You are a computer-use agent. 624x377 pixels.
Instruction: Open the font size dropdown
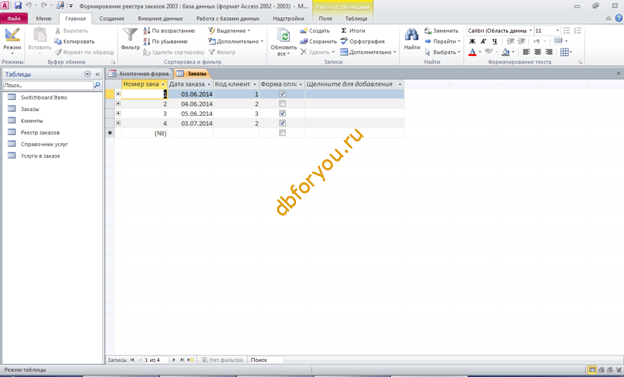(x=557, y=31)
